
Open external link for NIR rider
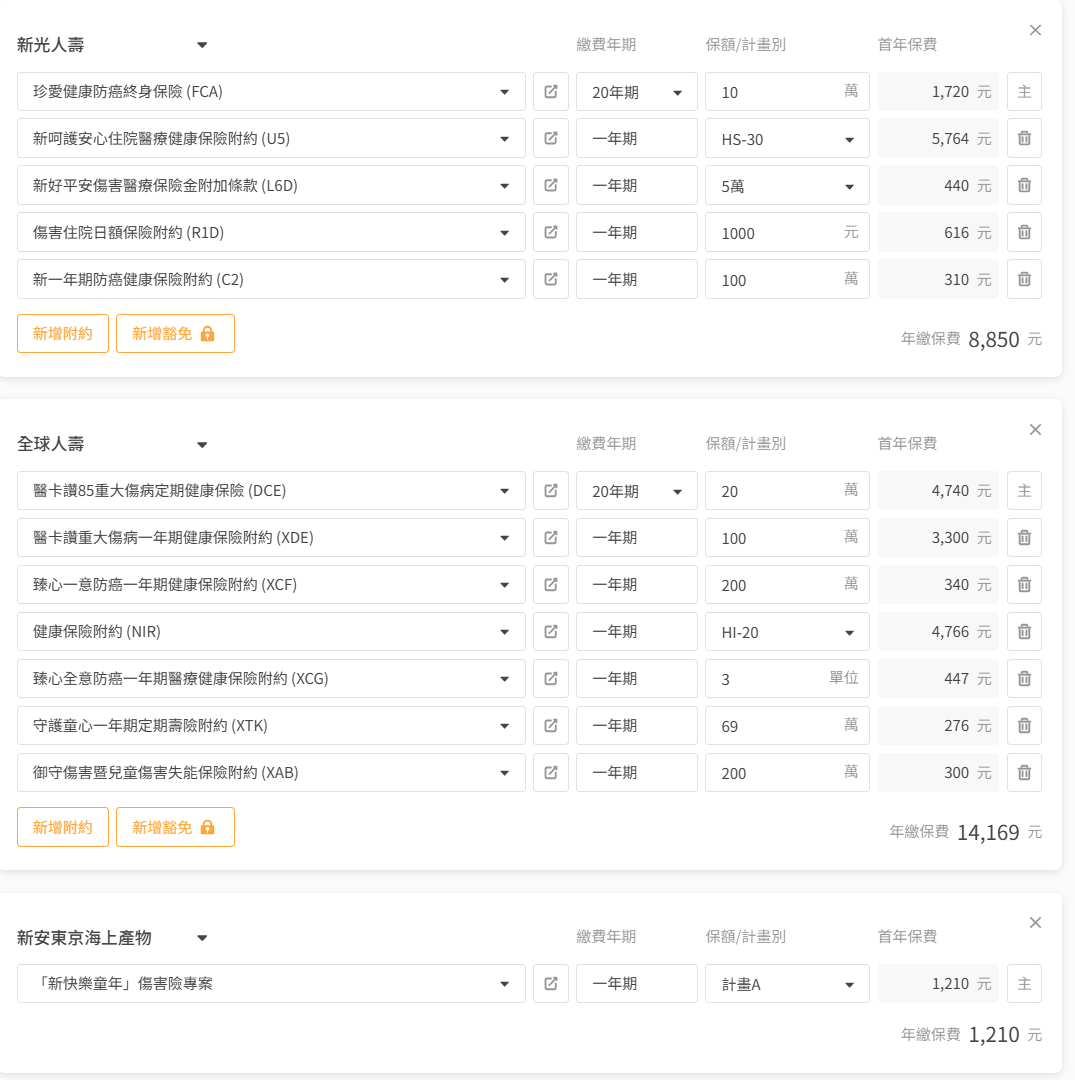pyautogui.click(x=551, y=632)
